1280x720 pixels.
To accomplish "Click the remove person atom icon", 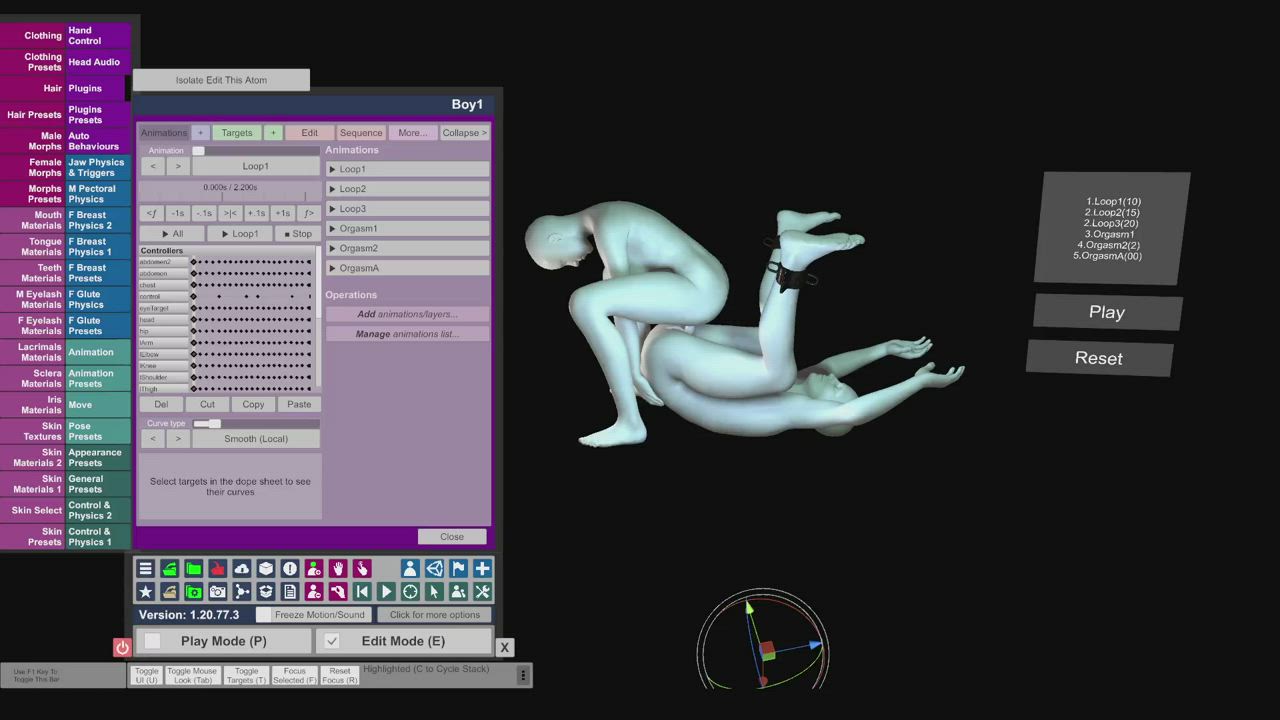I will (x=313, y=592).
